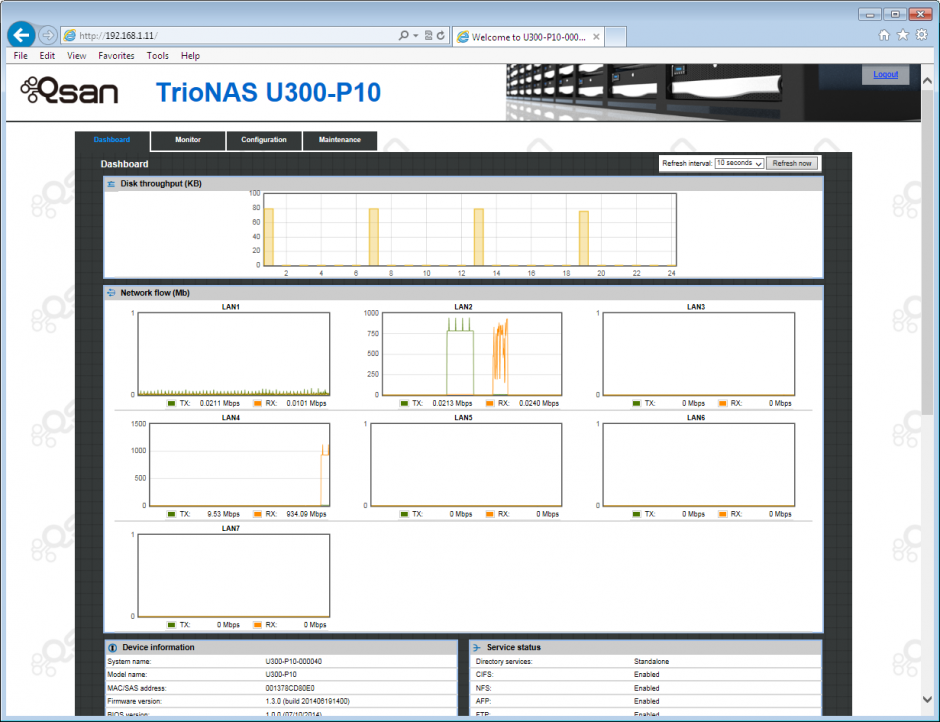Close the Welcome to U300-P10 tab
This screenshot has width=940, height=722.
click(596, 37)
